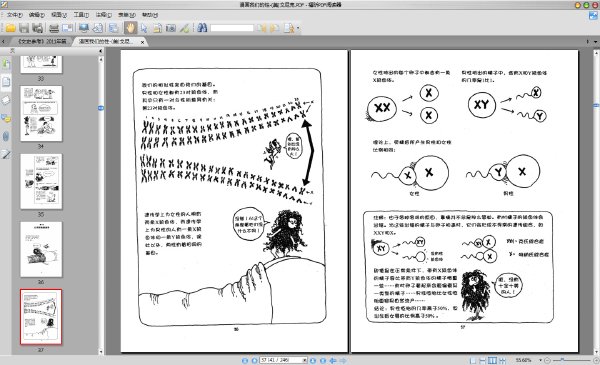This screenshot has width=600, height=365.
Task: Open the page number dropdown in status bar
Action: pos(305,360)
